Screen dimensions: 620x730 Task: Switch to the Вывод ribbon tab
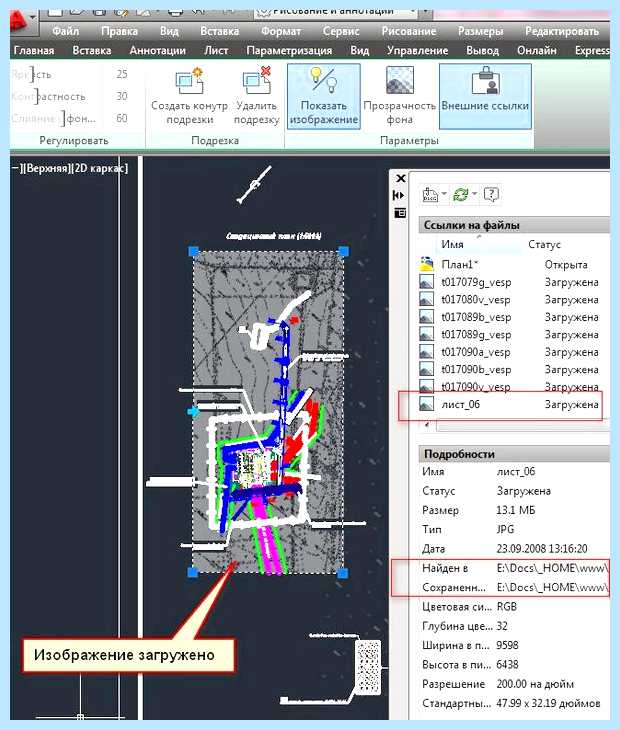[482, 50]
